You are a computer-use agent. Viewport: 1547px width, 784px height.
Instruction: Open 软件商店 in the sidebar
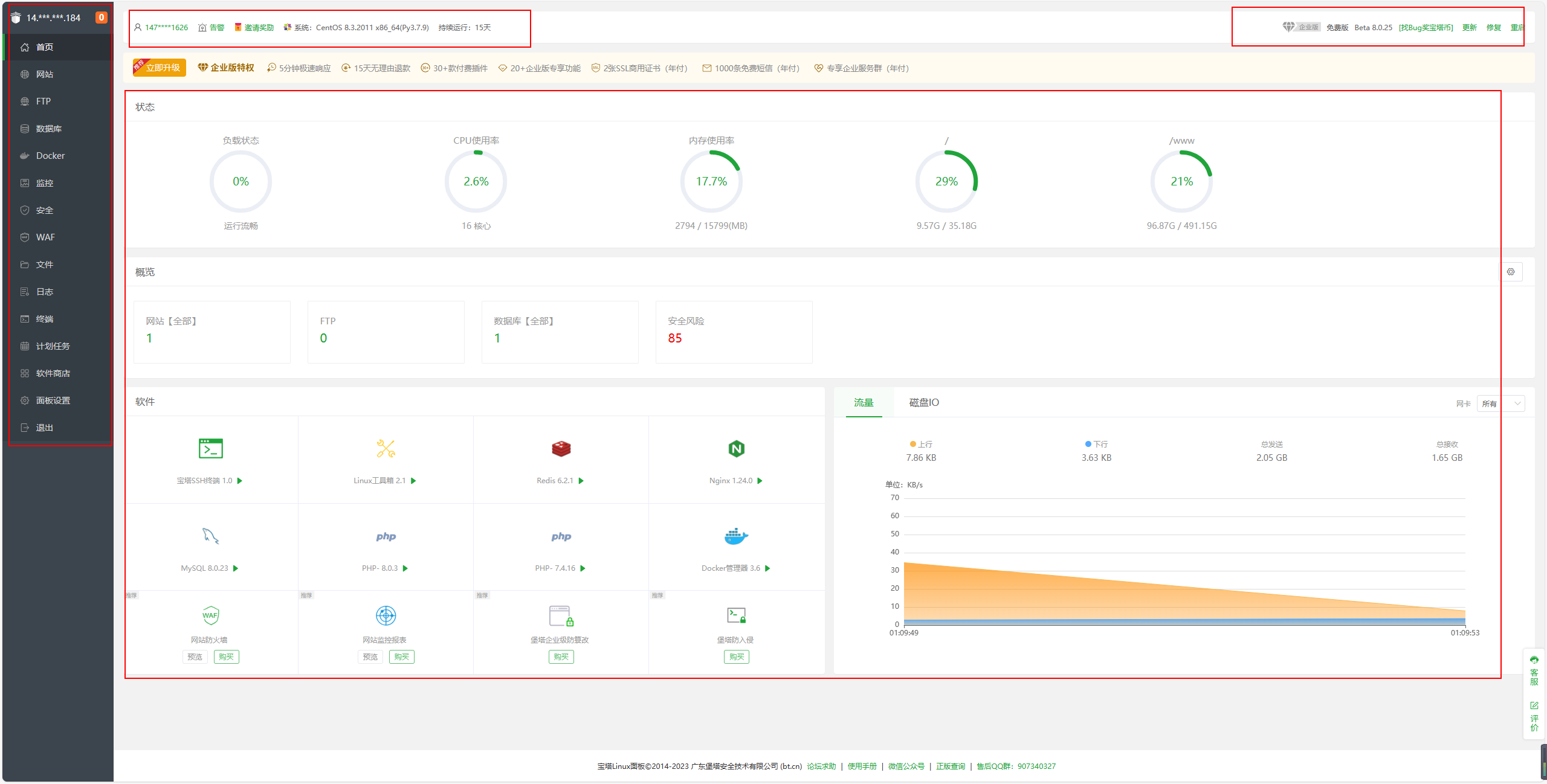pyautogui.click(x=53, y=373)
